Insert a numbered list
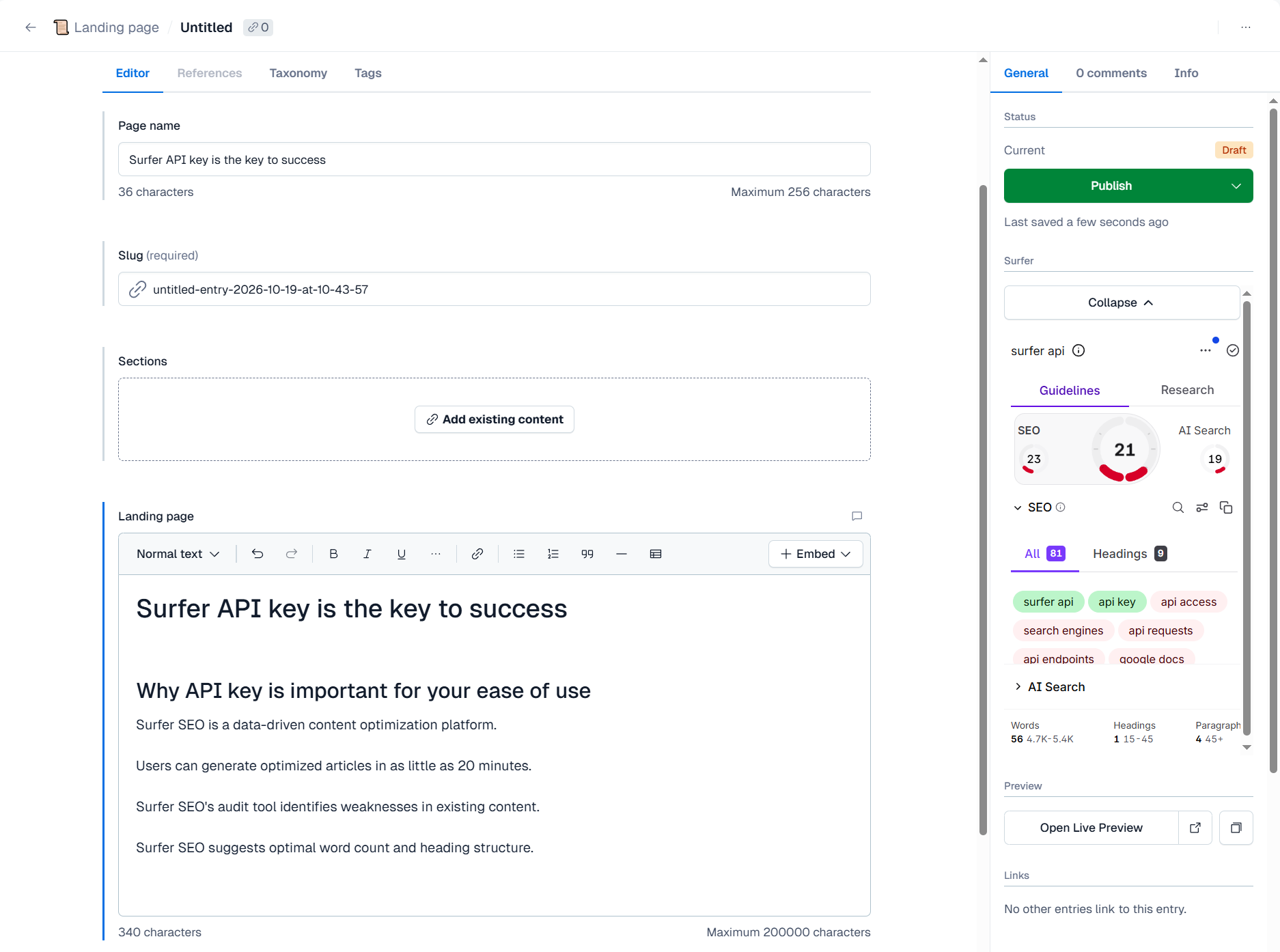 point(553,554)
